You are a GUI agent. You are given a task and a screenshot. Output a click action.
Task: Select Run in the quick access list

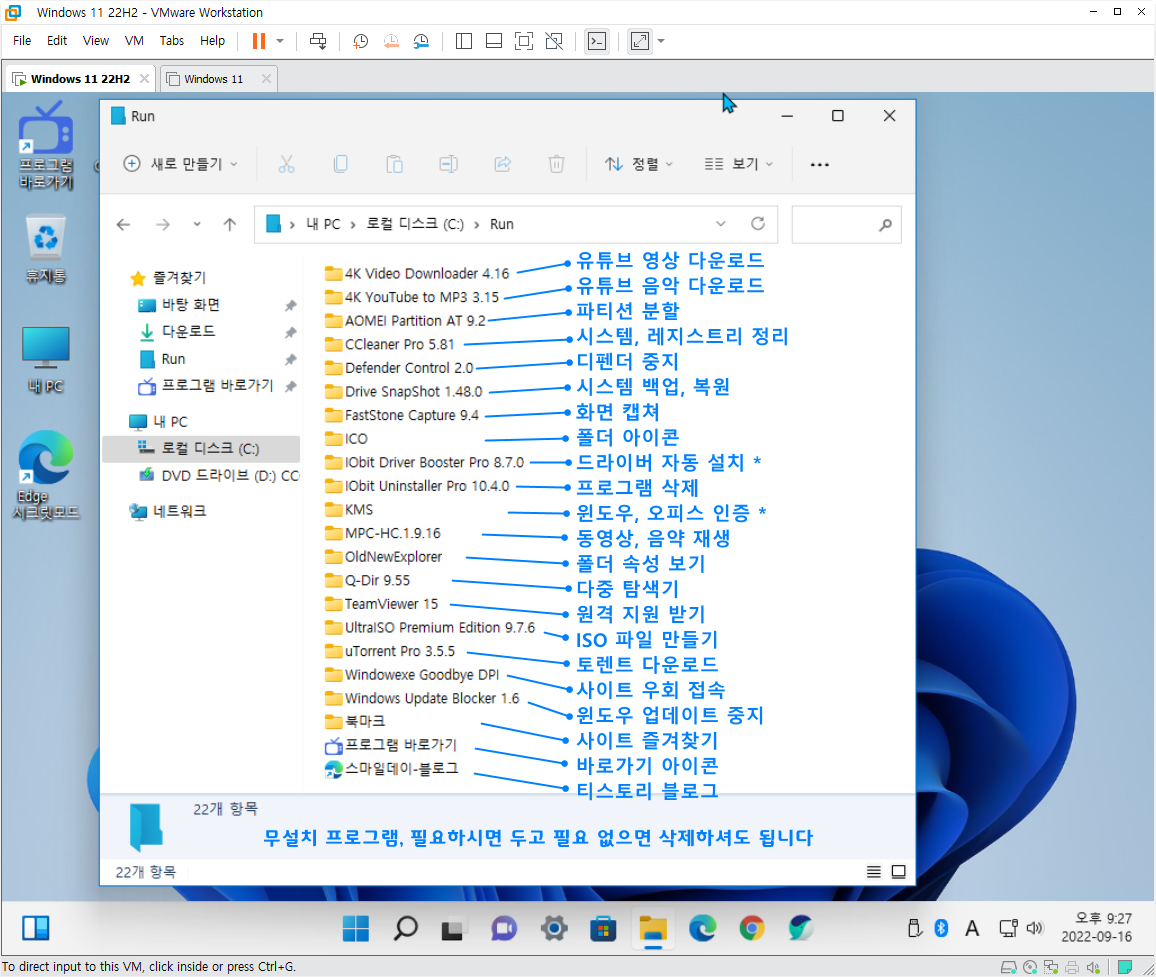(173, 359)
